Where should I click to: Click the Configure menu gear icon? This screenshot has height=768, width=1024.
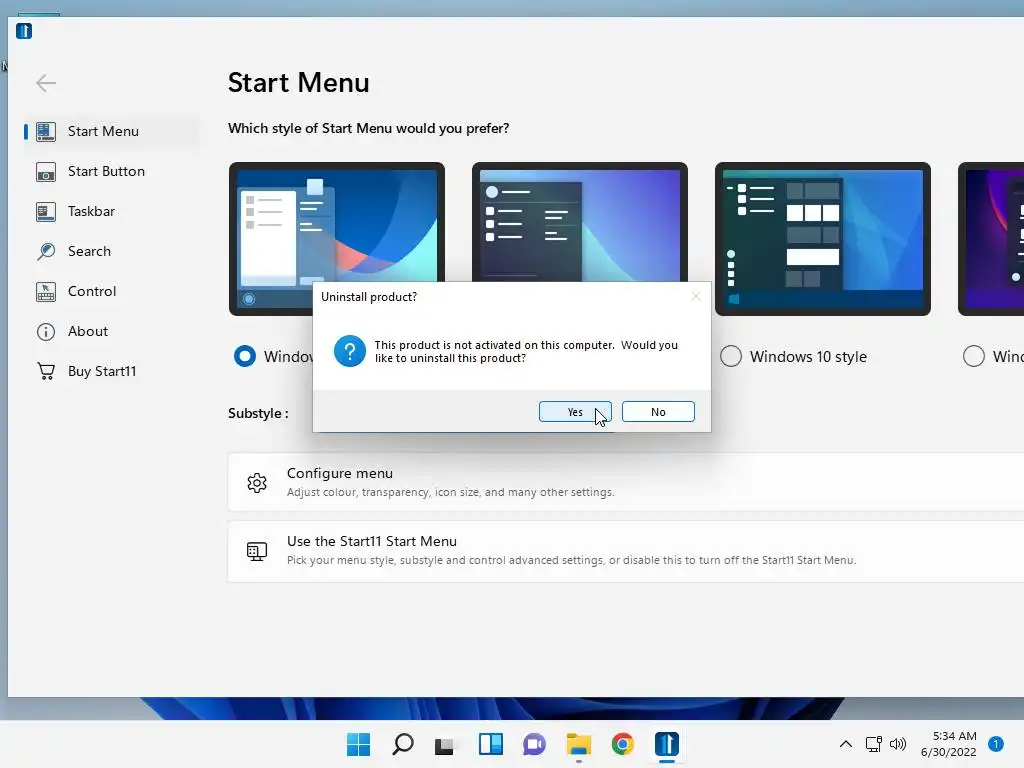tap(257, 483)
